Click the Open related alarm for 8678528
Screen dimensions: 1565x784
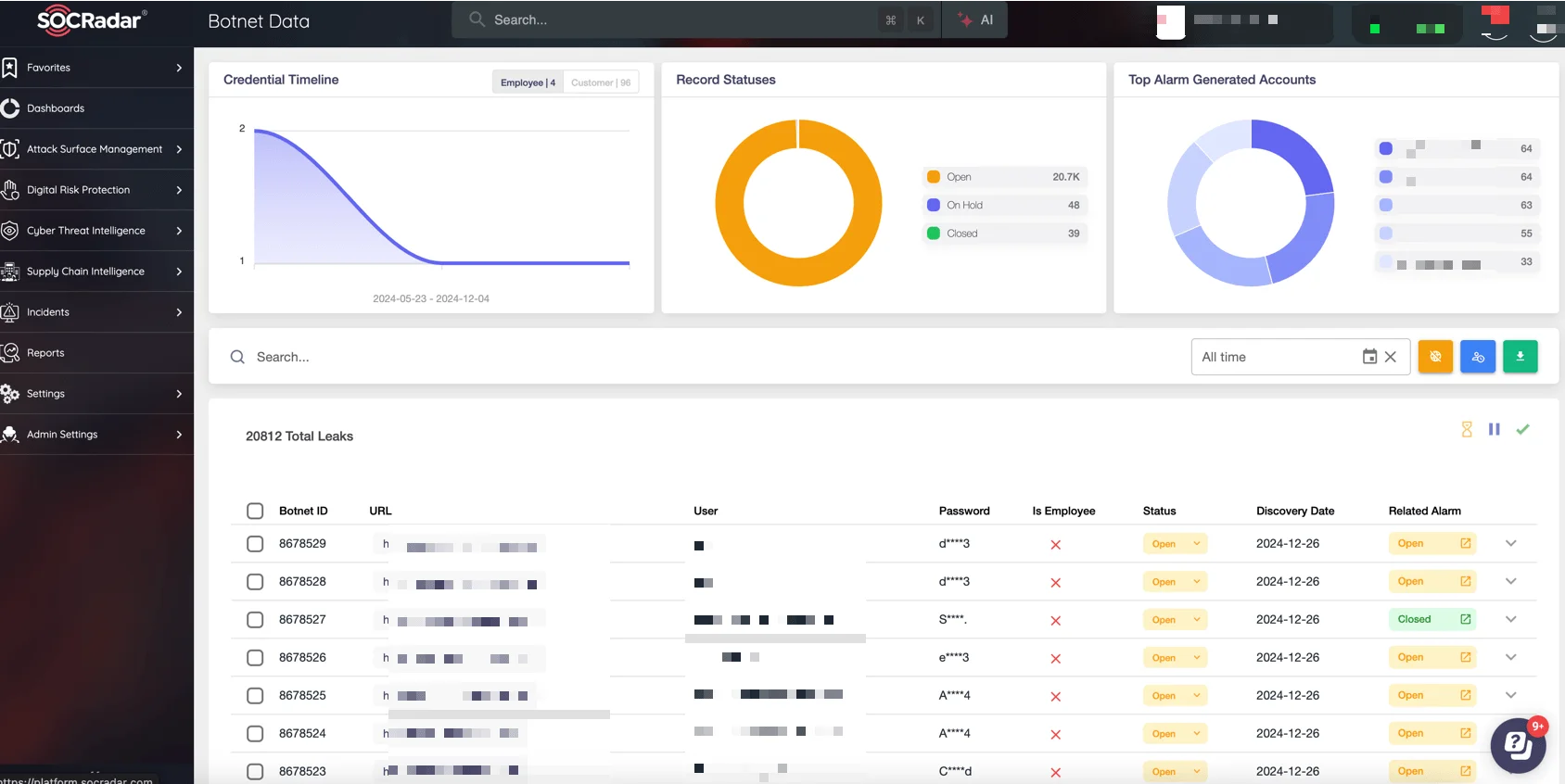click(x=1432, y=582)
